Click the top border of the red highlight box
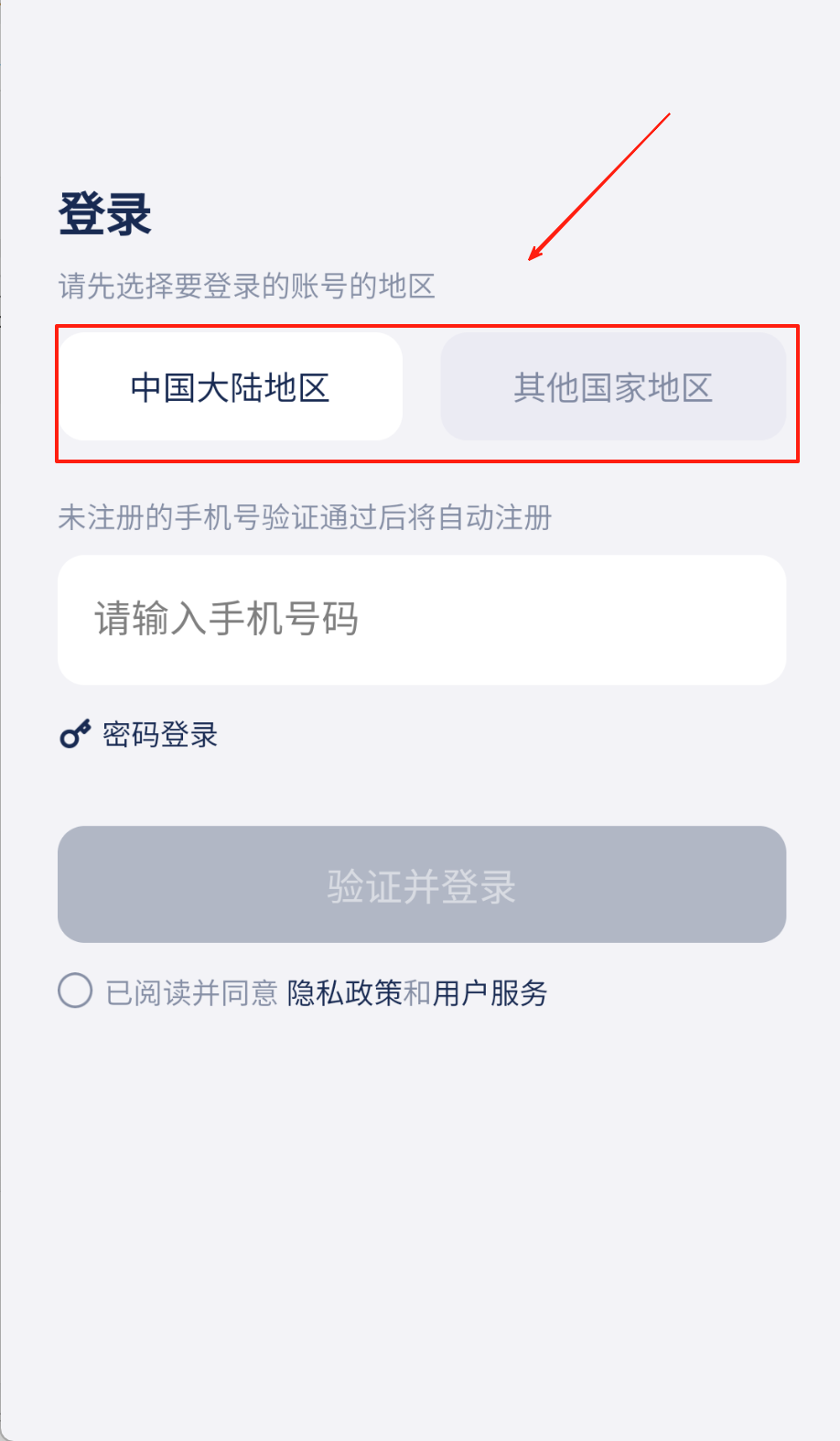 (x=427, y=326)
